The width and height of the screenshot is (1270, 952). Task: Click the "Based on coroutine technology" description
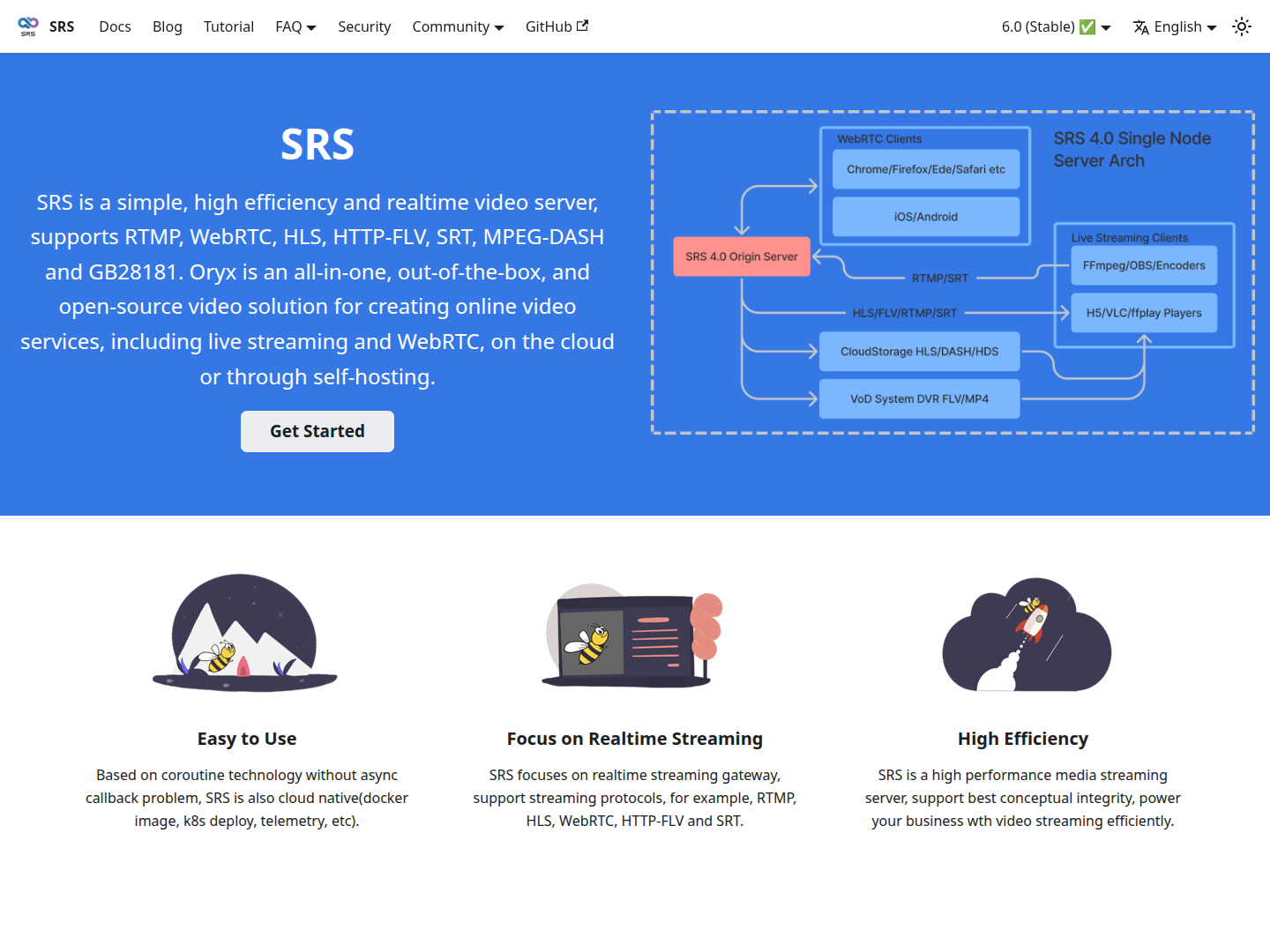pos(247,798)
